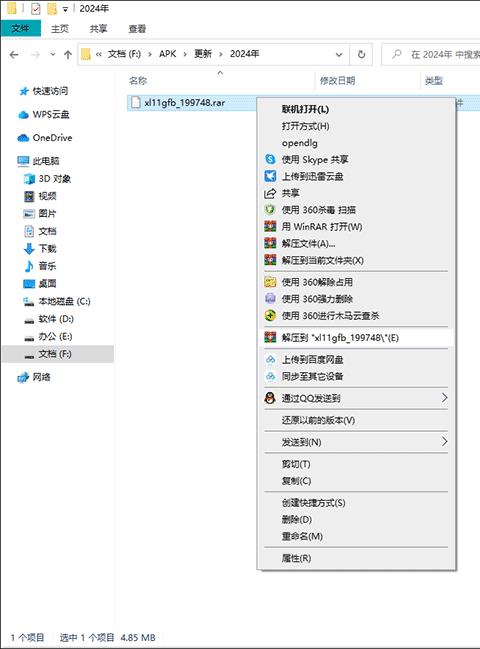
Task: Click the Xunlei cloud upload icon
Action: click(x=270, y=176)
